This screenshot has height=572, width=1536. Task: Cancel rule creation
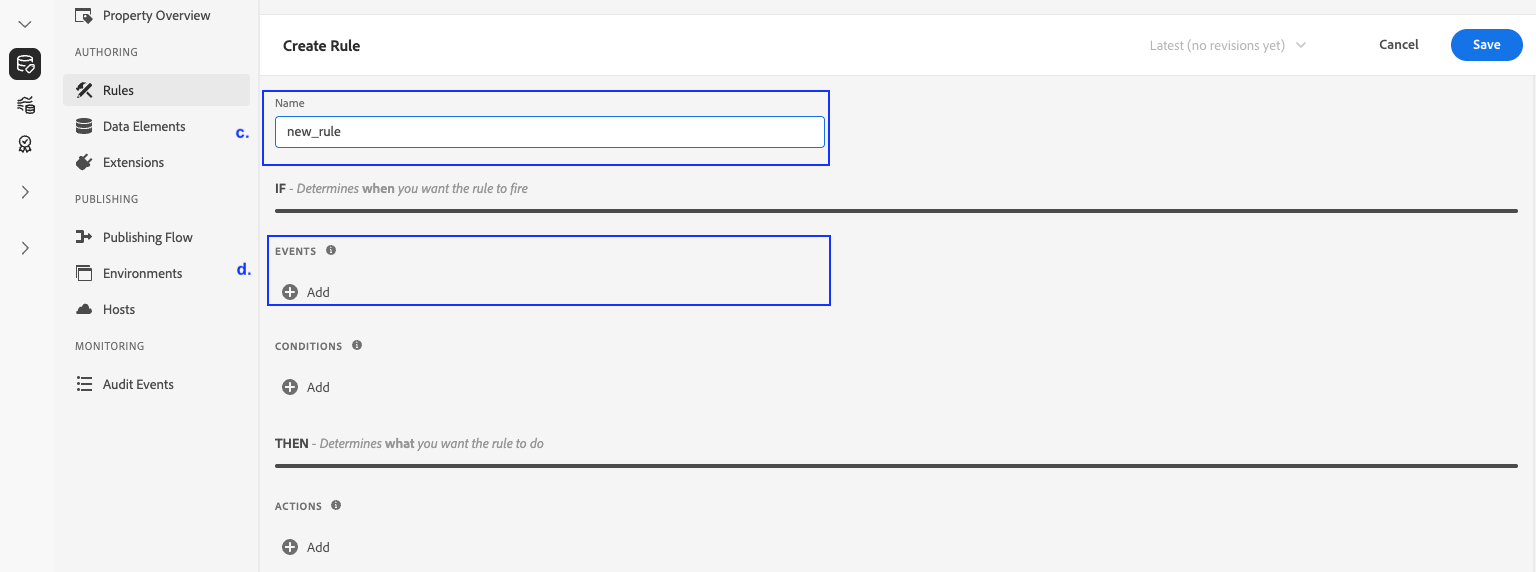[1398, 45]
